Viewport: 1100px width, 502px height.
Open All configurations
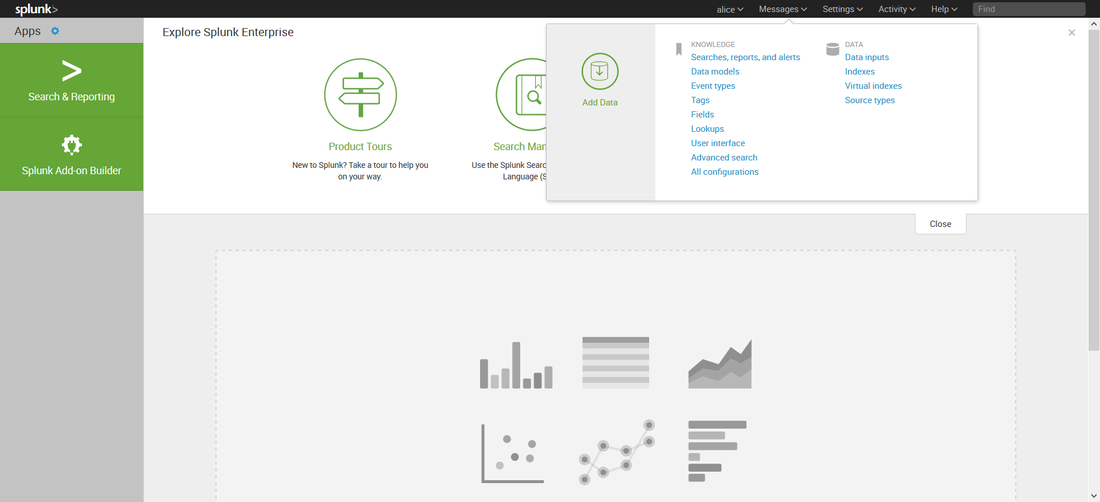click(x=725, y=172)
